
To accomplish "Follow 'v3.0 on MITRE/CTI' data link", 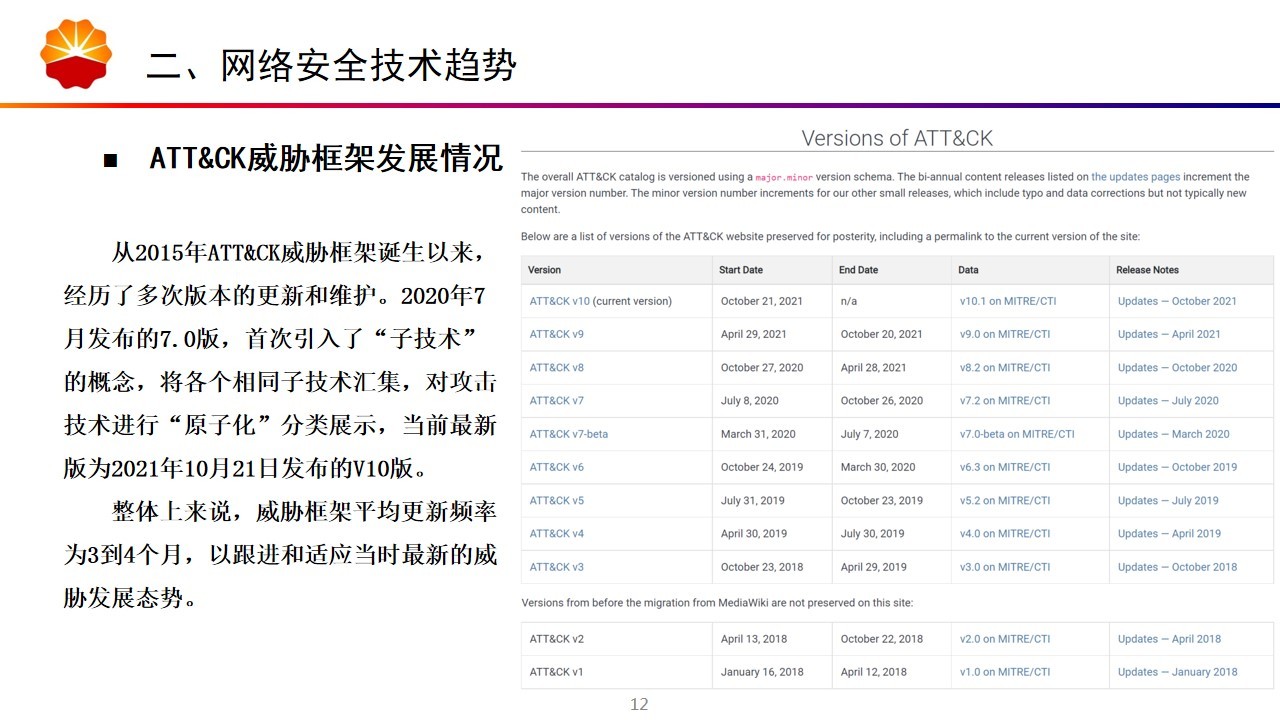I will tap(1005, 567).
